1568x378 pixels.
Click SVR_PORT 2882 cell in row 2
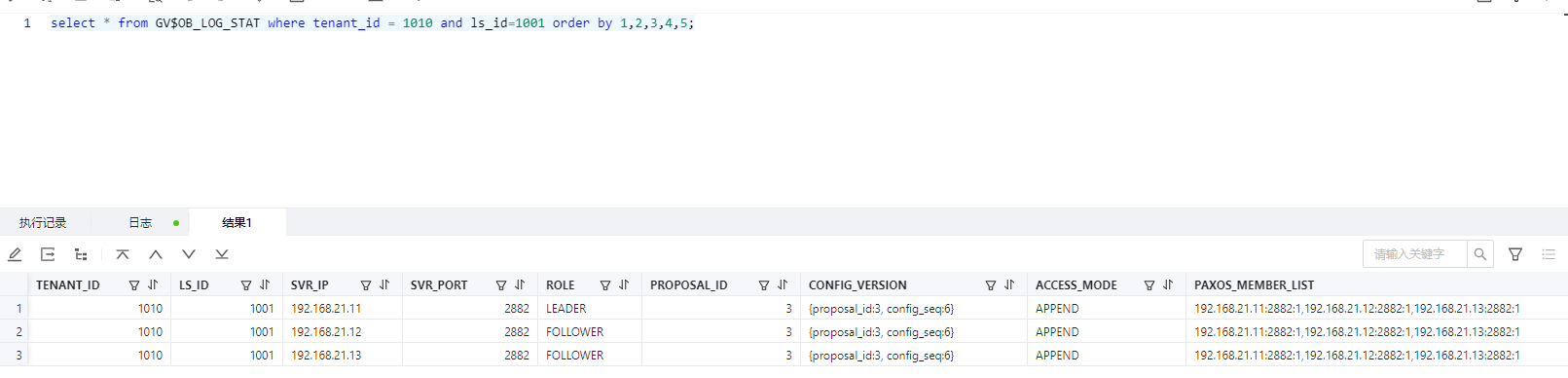pyautogui.click(x=470, y=332)
